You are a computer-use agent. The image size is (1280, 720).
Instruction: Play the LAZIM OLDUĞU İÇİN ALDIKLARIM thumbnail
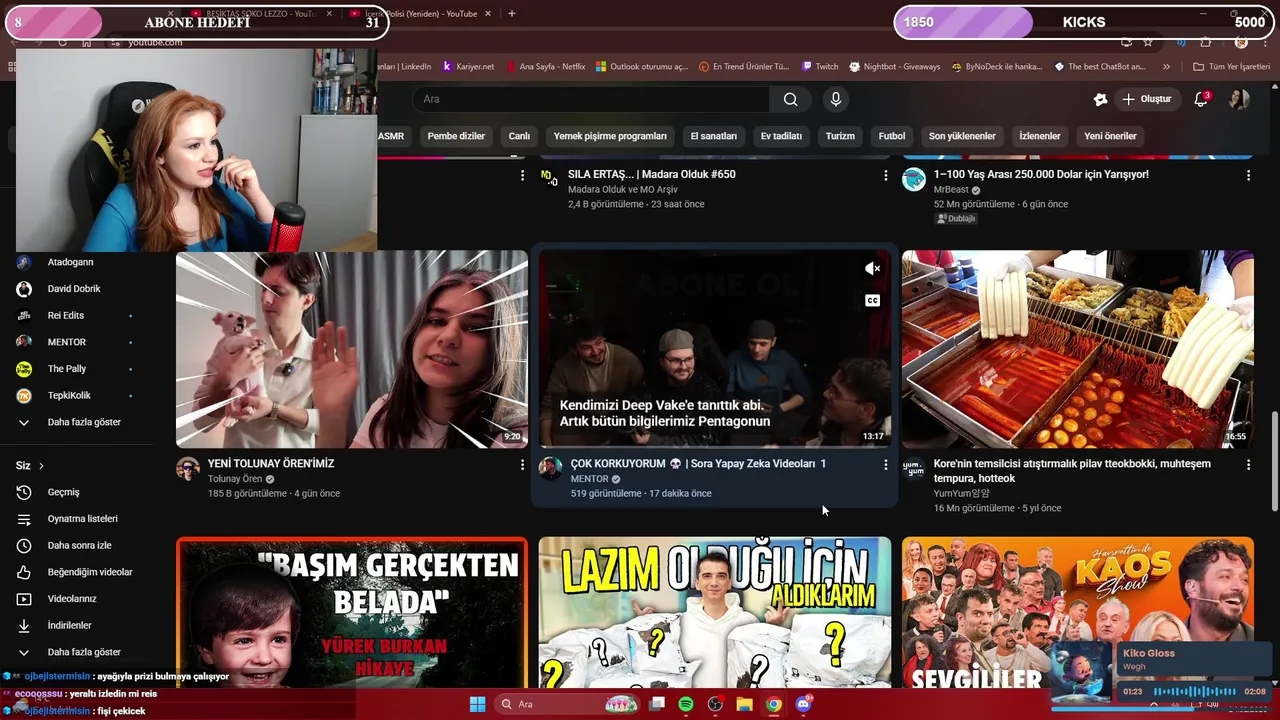tap(715, 612)
